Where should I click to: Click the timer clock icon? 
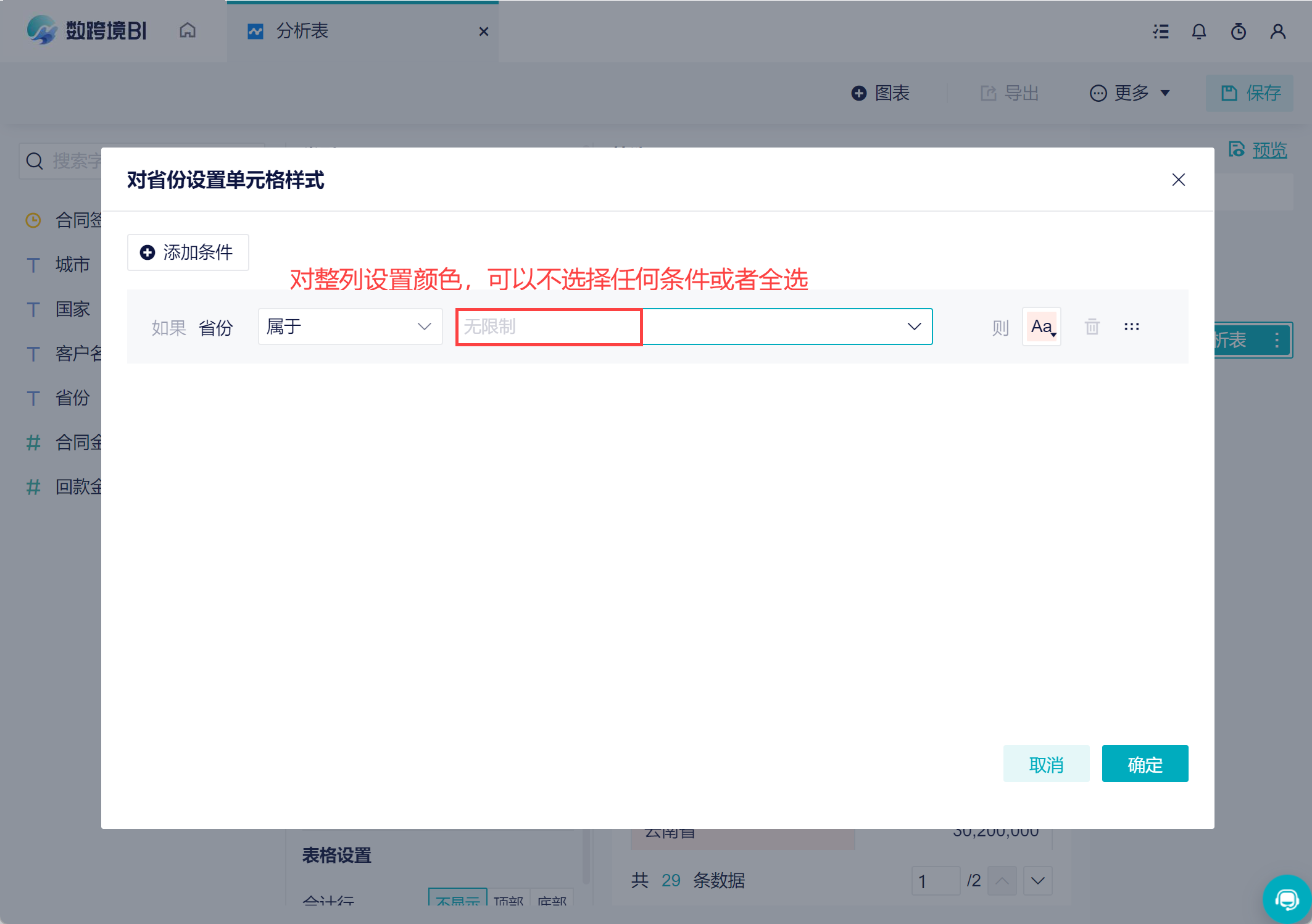point(1239,31)
